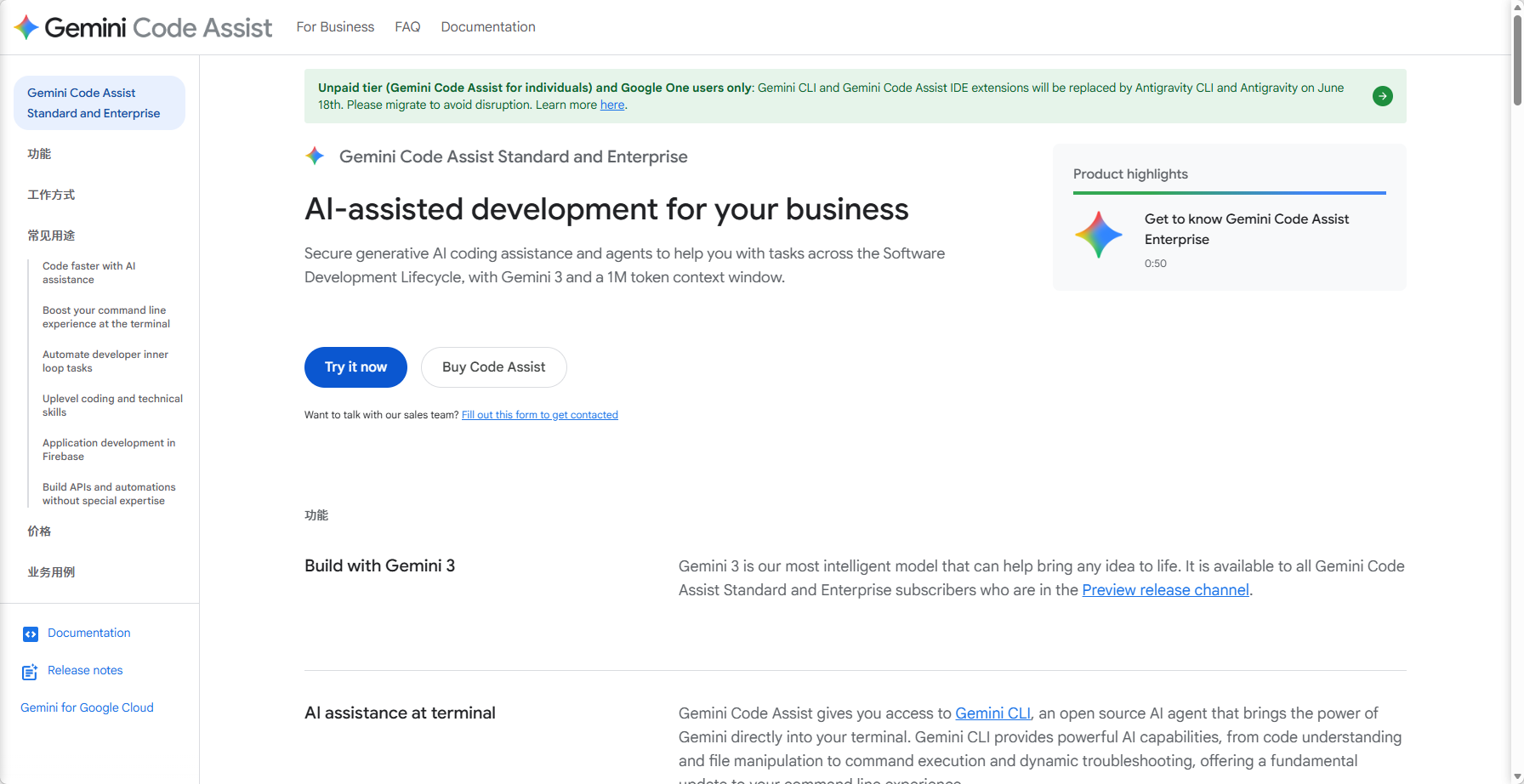Open the Preview release channel link
1524x784 pixels.
coord(1165,590)
